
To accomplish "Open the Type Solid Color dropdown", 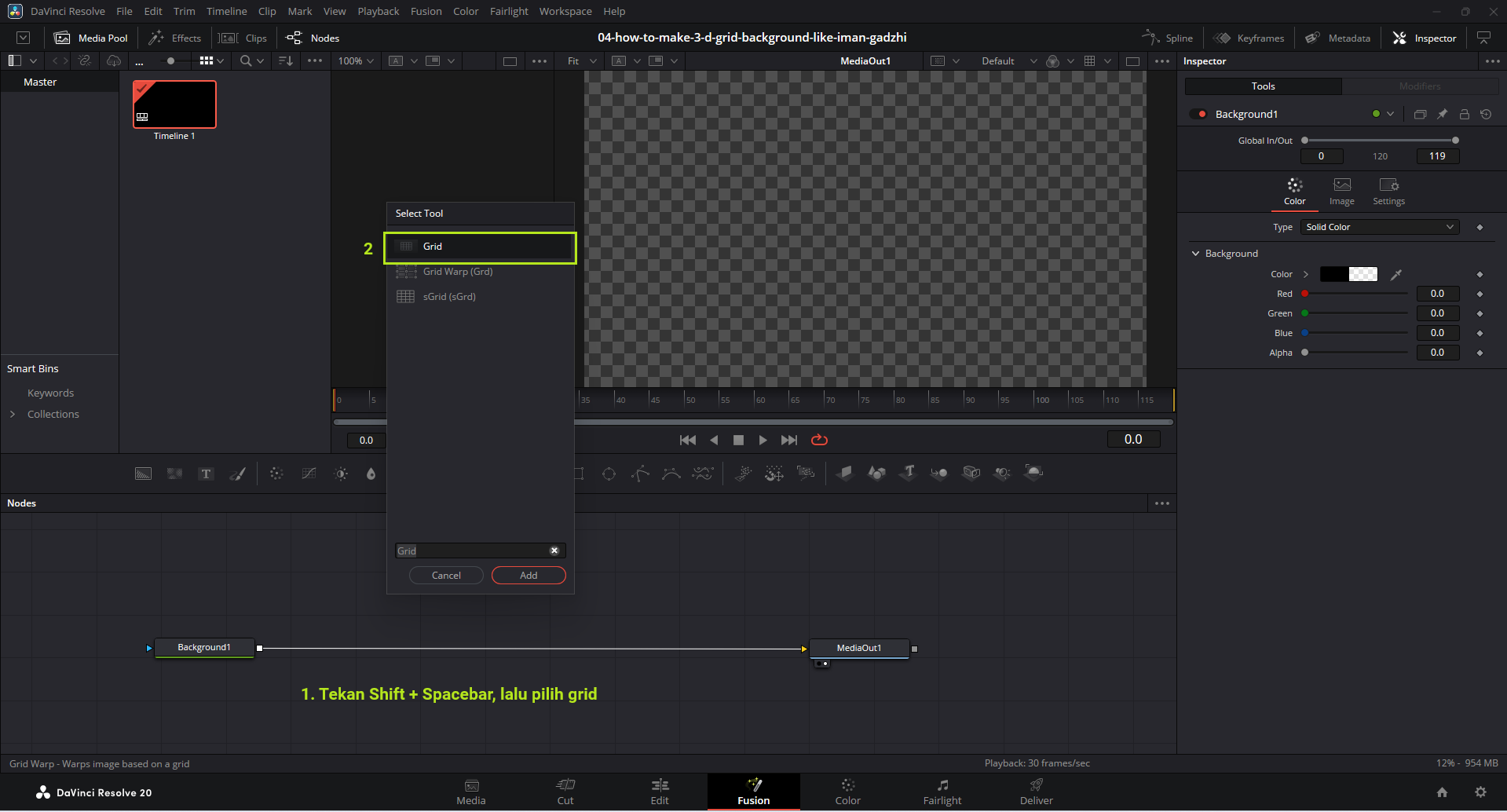I will [x=1379, y=227].
